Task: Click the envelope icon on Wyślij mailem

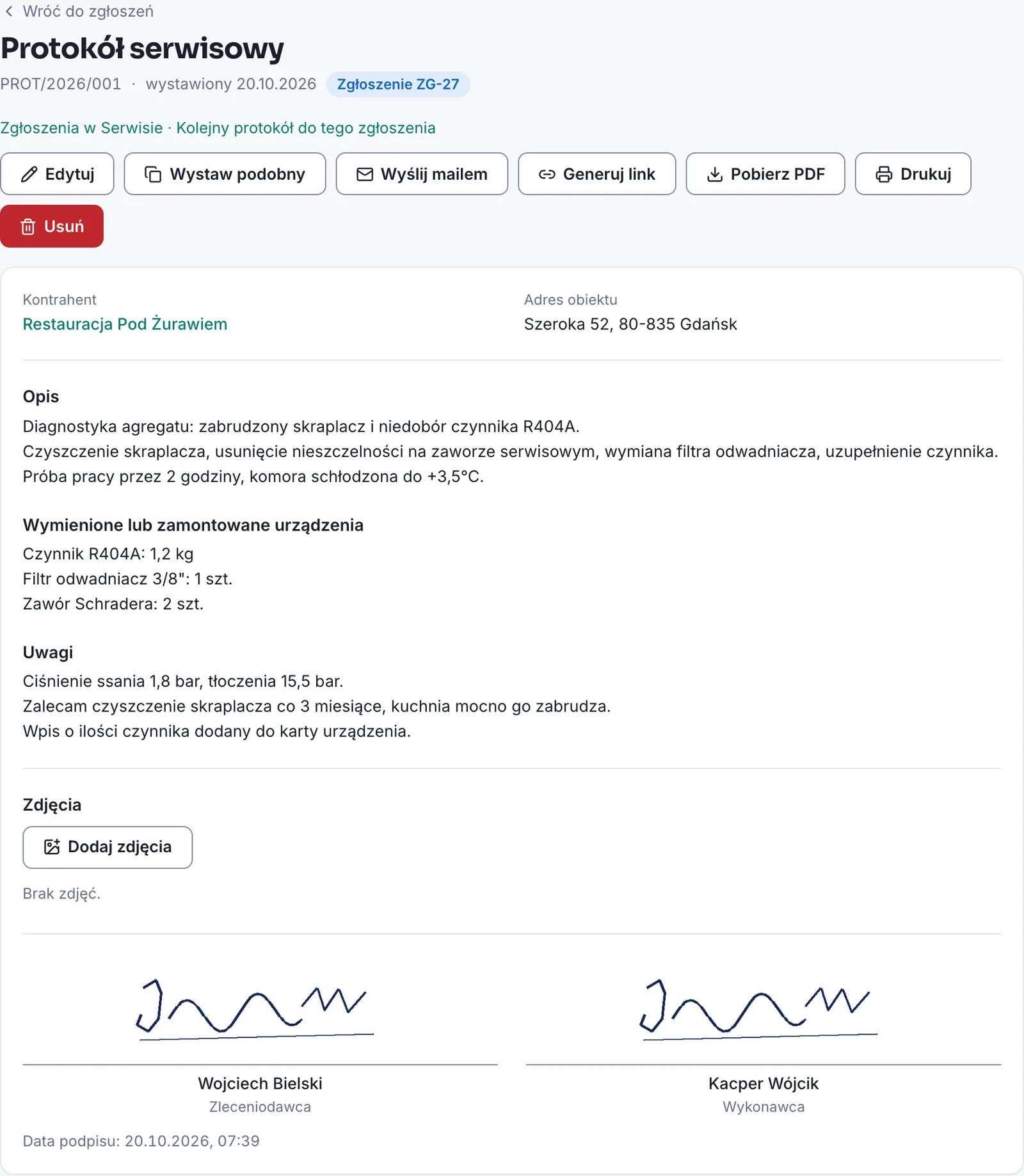Action: click(x=365, y=174)
